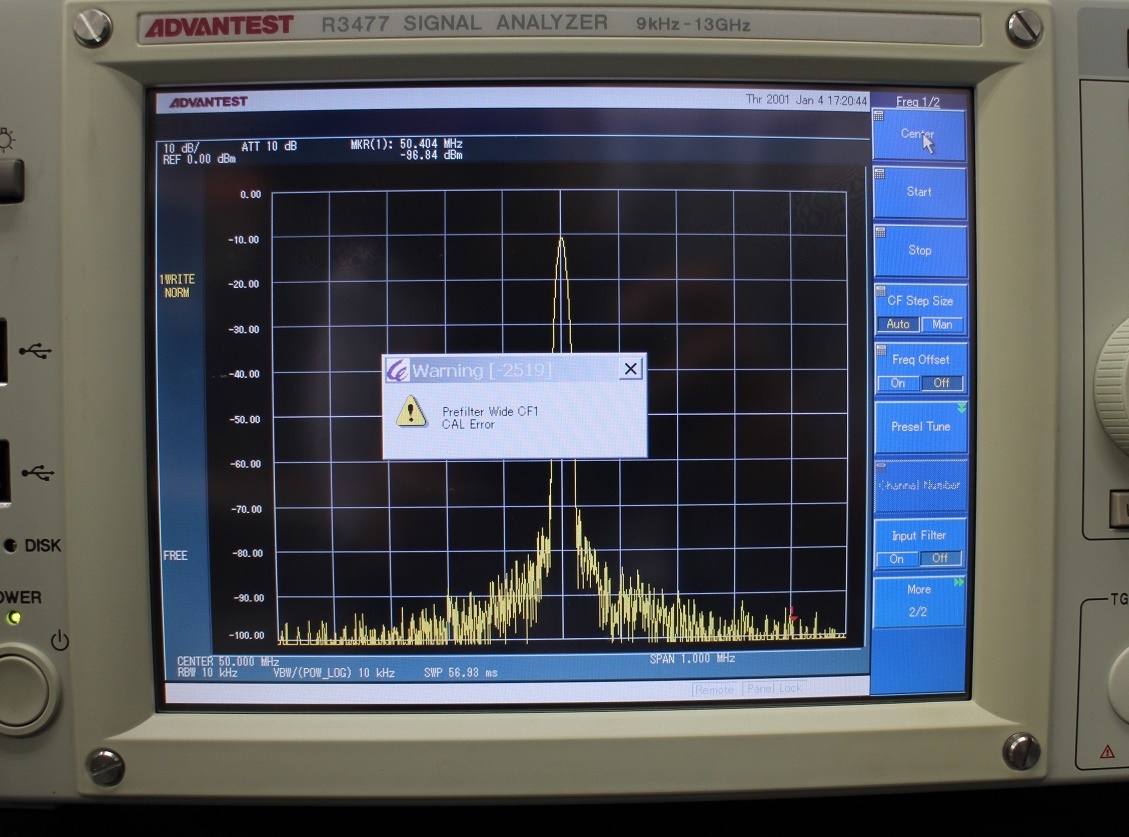The image size is (1129, 837).
Task: Turn Input Filter On
Action: click(x=896, y=559)
